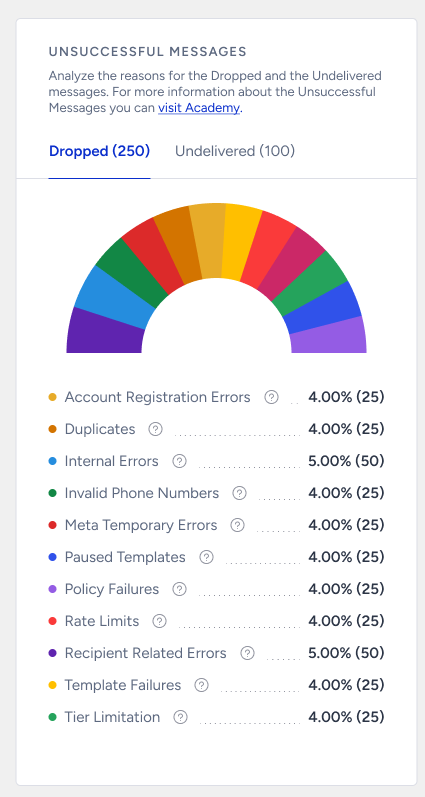The width and height of the screenshot is (425, 797).
Task: Select the light purple Policy Failures segment
Action: (329, 337)
